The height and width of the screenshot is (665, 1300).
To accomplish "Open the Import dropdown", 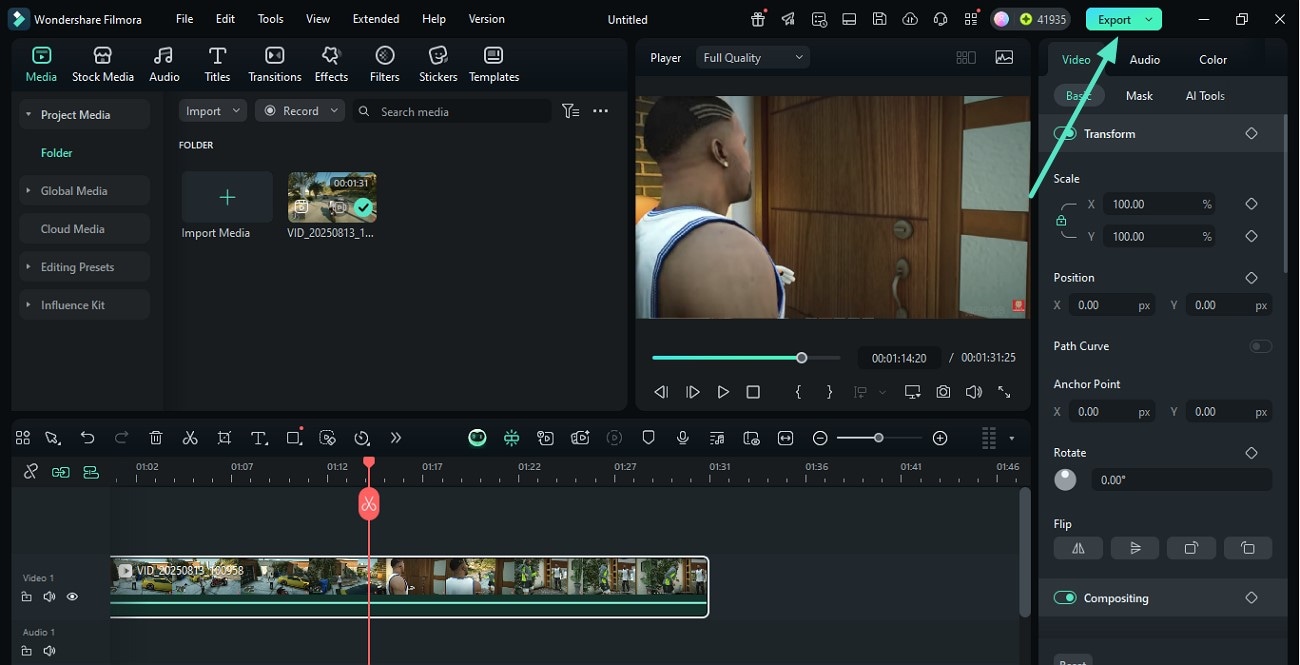I will tap(213, 111).
